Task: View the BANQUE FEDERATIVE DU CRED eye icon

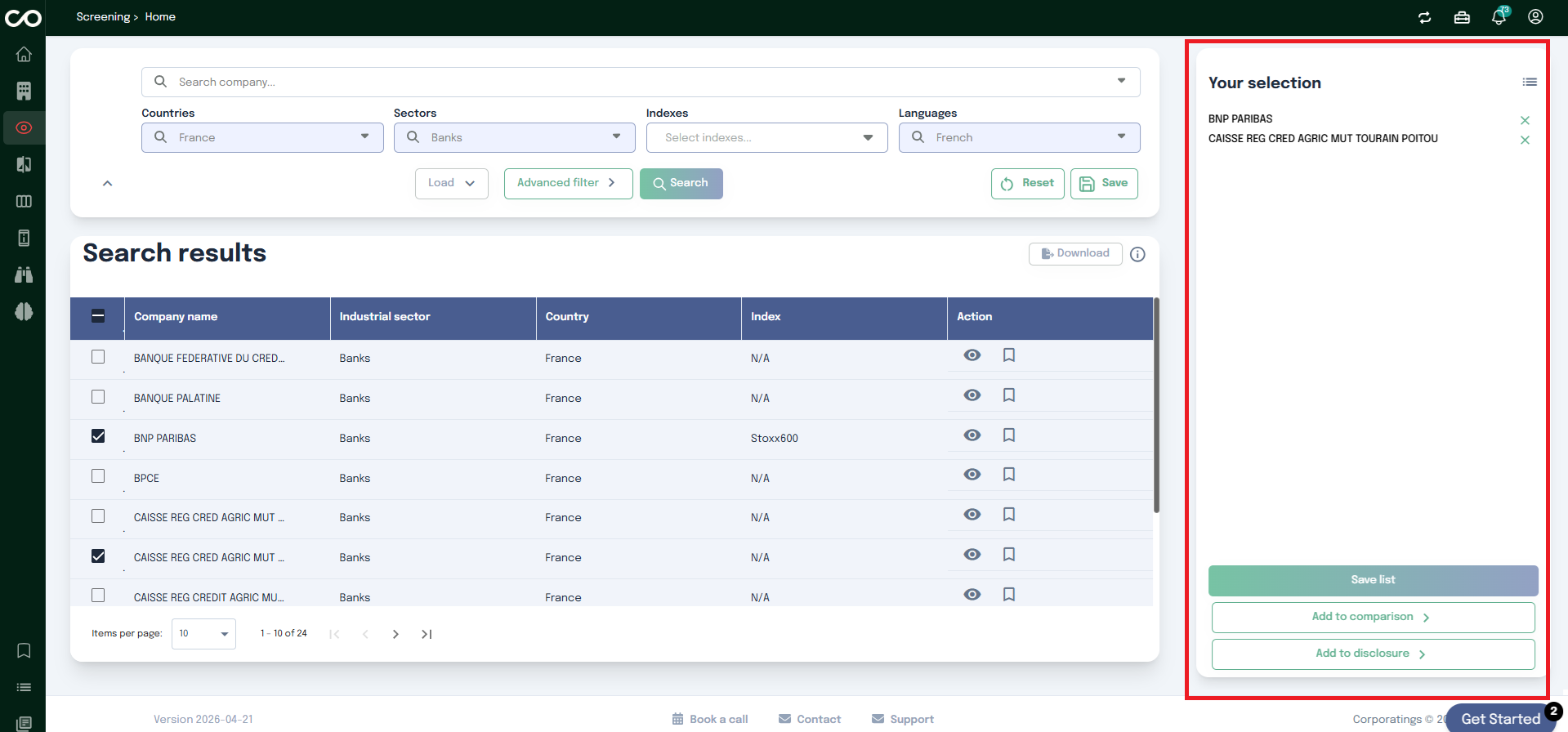Action: [x=972, y=355]
